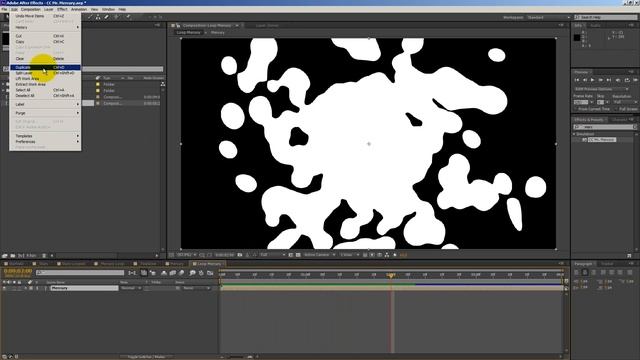Image resolution: width=640 pixels, height=360 pixels.
Task: Open the Composition menu
Action: tap(31, 9)
